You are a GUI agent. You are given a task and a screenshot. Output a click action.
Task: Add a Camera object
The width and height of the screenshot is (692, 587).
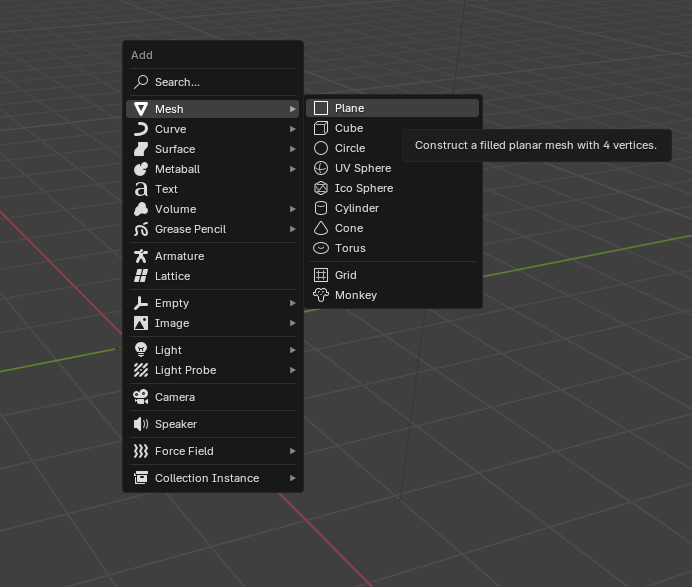pos(213,397)
